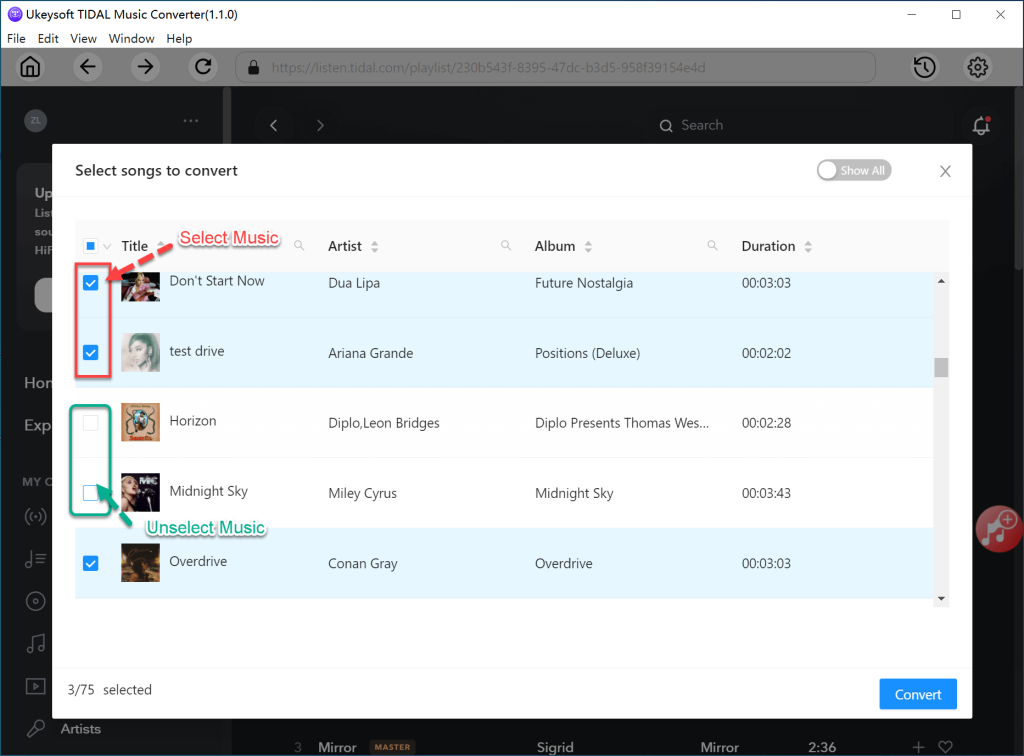Viewport: 1024px width, 756px height.
Task: Click the Convert button
Action: (x=917, y=693)
